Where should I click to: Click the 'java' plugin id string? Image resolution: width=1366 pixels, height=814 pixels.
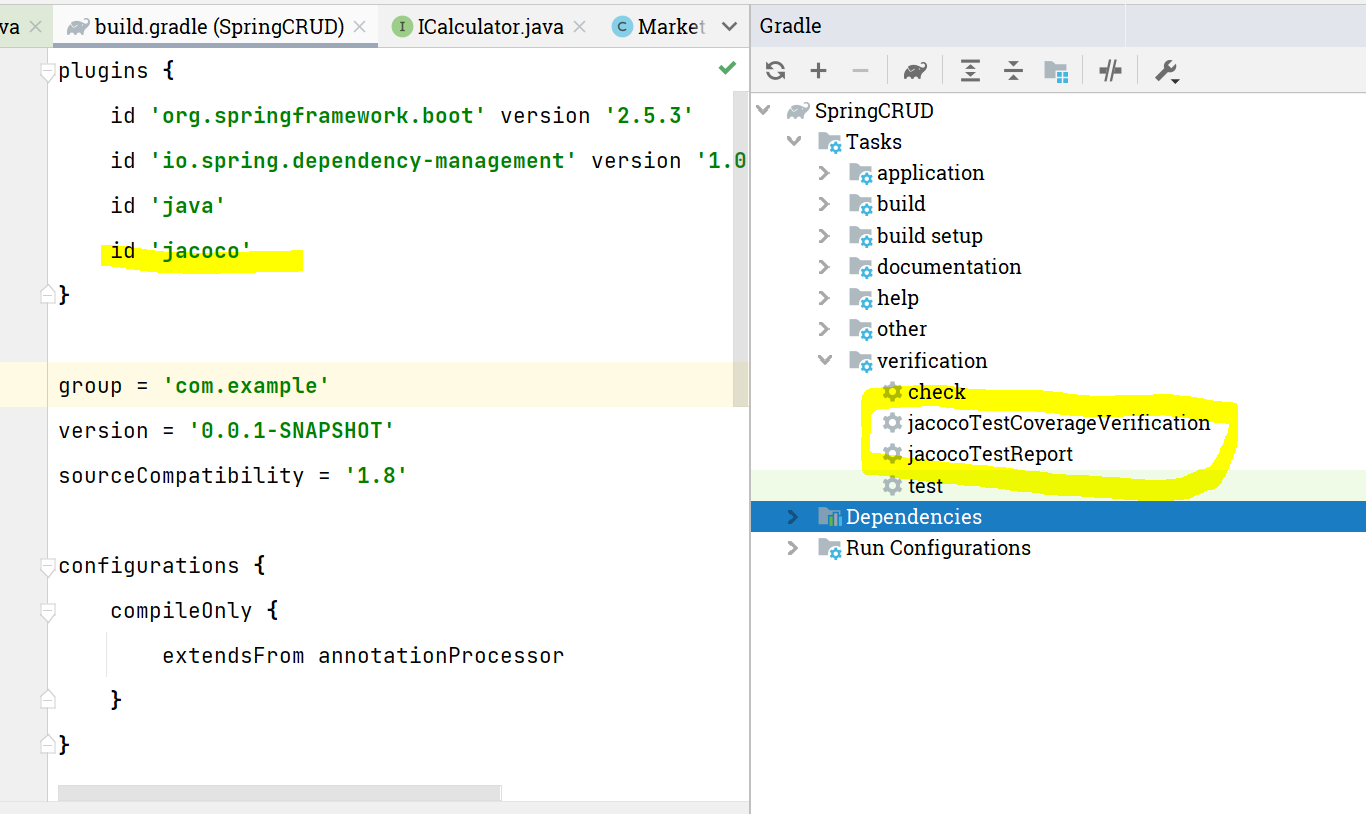pyautogui.click(x=188, y=206)
